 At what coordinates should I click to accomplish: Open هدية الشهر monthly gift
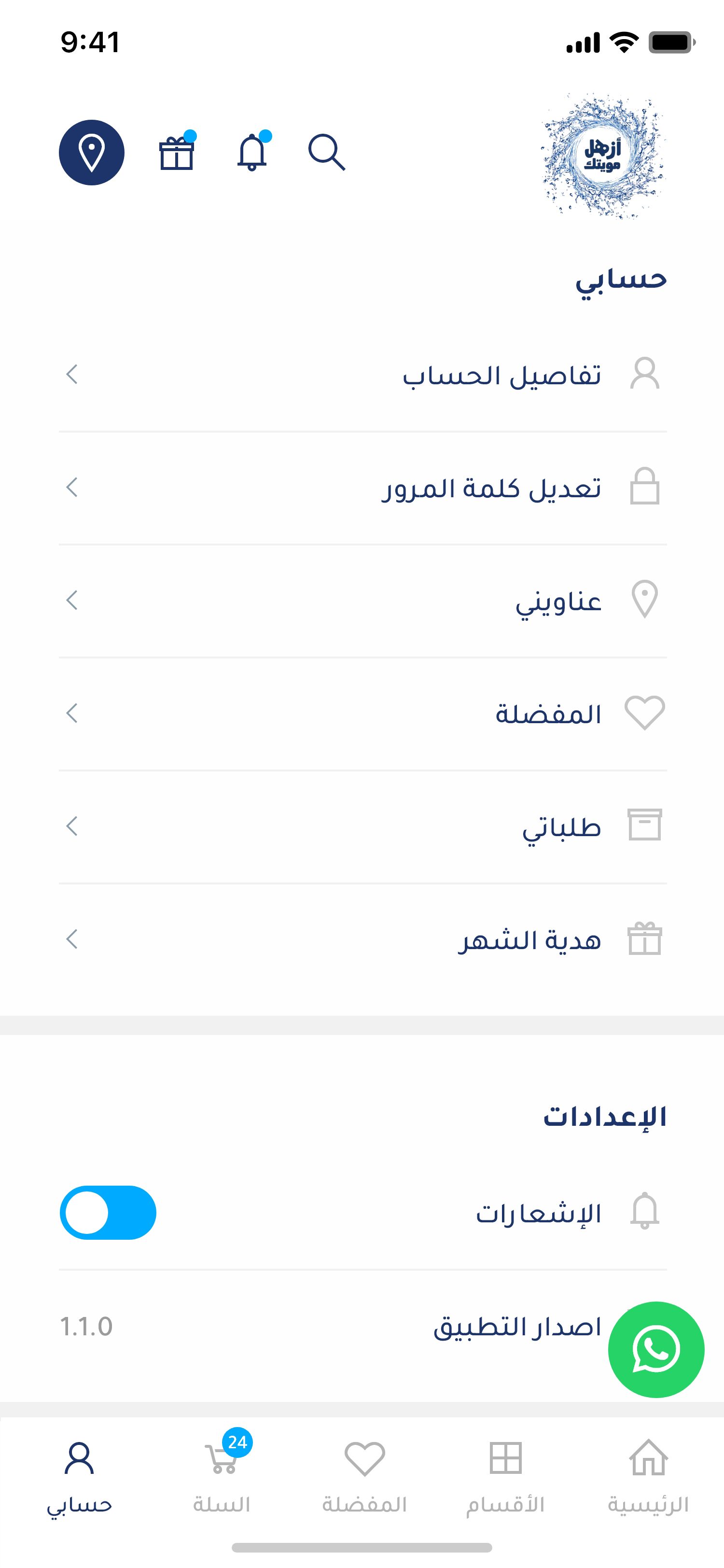click(x=529, y=940)
